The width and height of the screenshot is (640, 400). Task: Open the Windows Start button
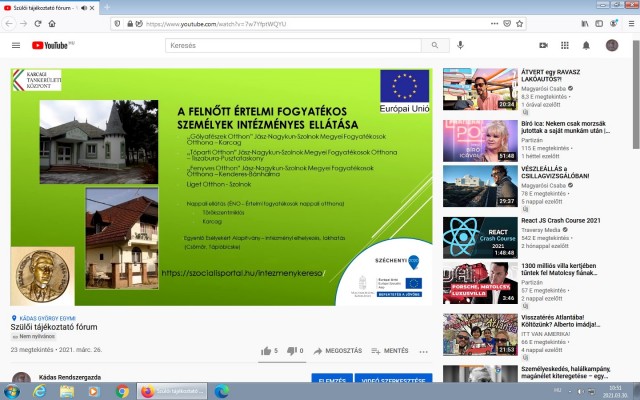coord(11,391)
